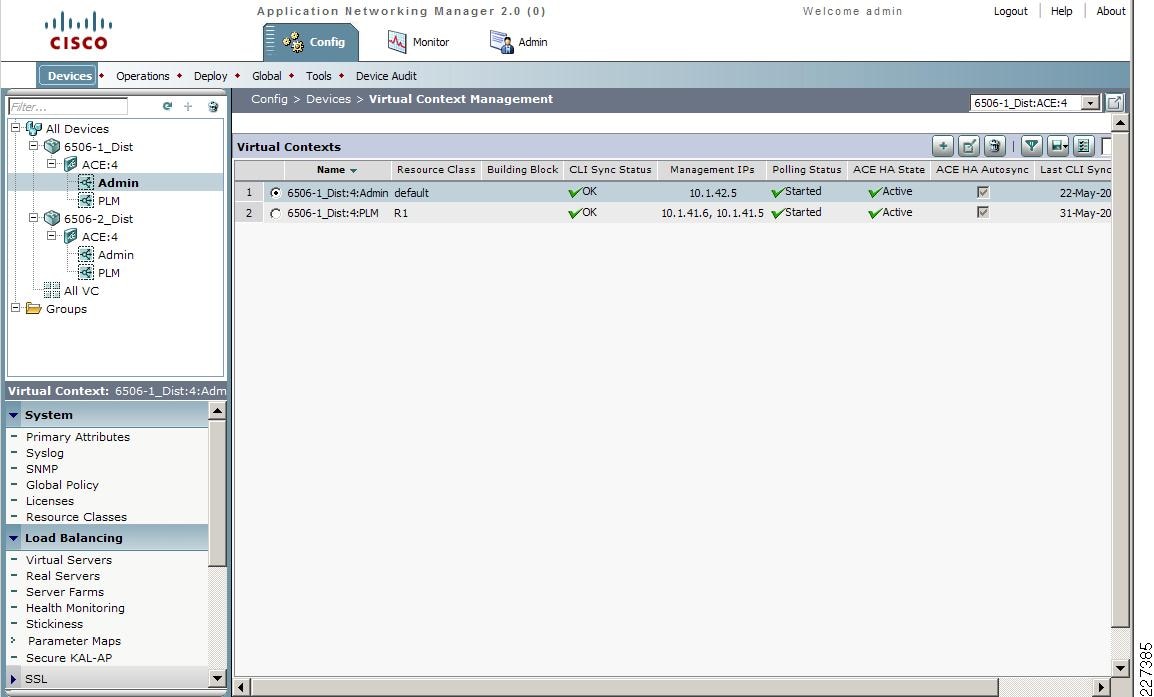This screenshot has height=697, width=1154.
Task: Click the Filter input field
Action: pos(68,107)
